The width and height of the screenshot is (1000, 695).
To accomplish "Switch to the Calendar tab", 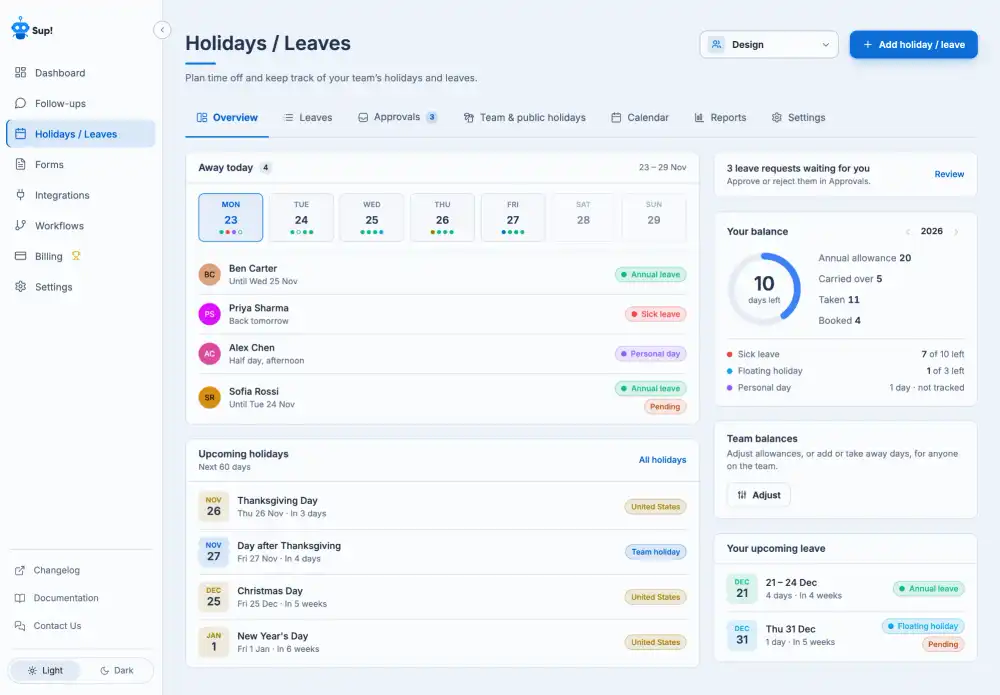I will point(640,117).
